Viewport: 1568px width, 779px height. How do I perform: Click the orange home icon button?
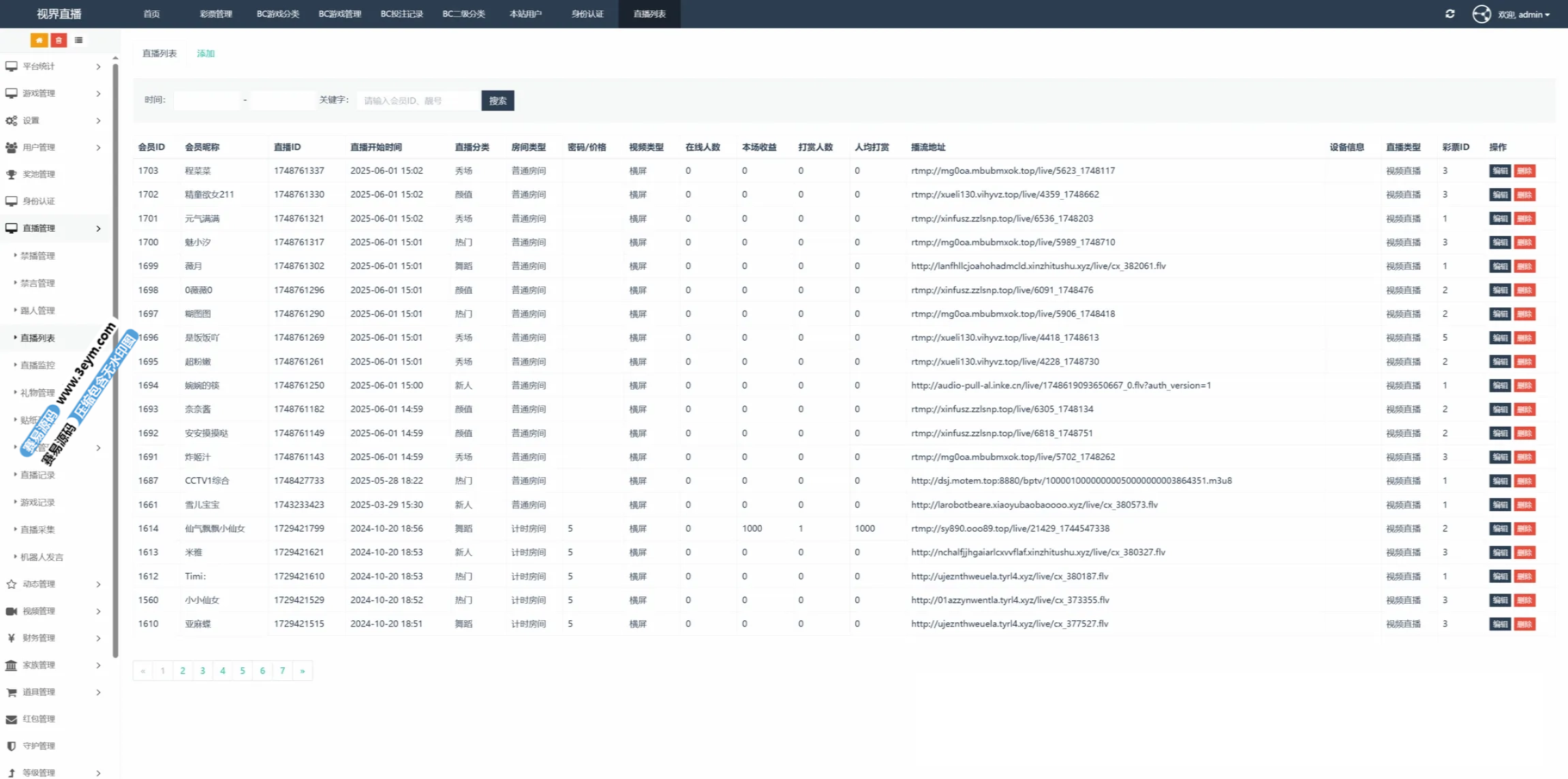39,40
